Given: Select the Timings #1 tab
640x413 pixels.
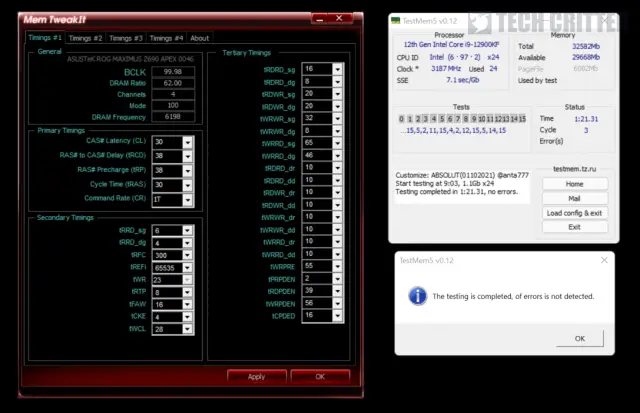Looking at the screenshot, I should [45, 38].
